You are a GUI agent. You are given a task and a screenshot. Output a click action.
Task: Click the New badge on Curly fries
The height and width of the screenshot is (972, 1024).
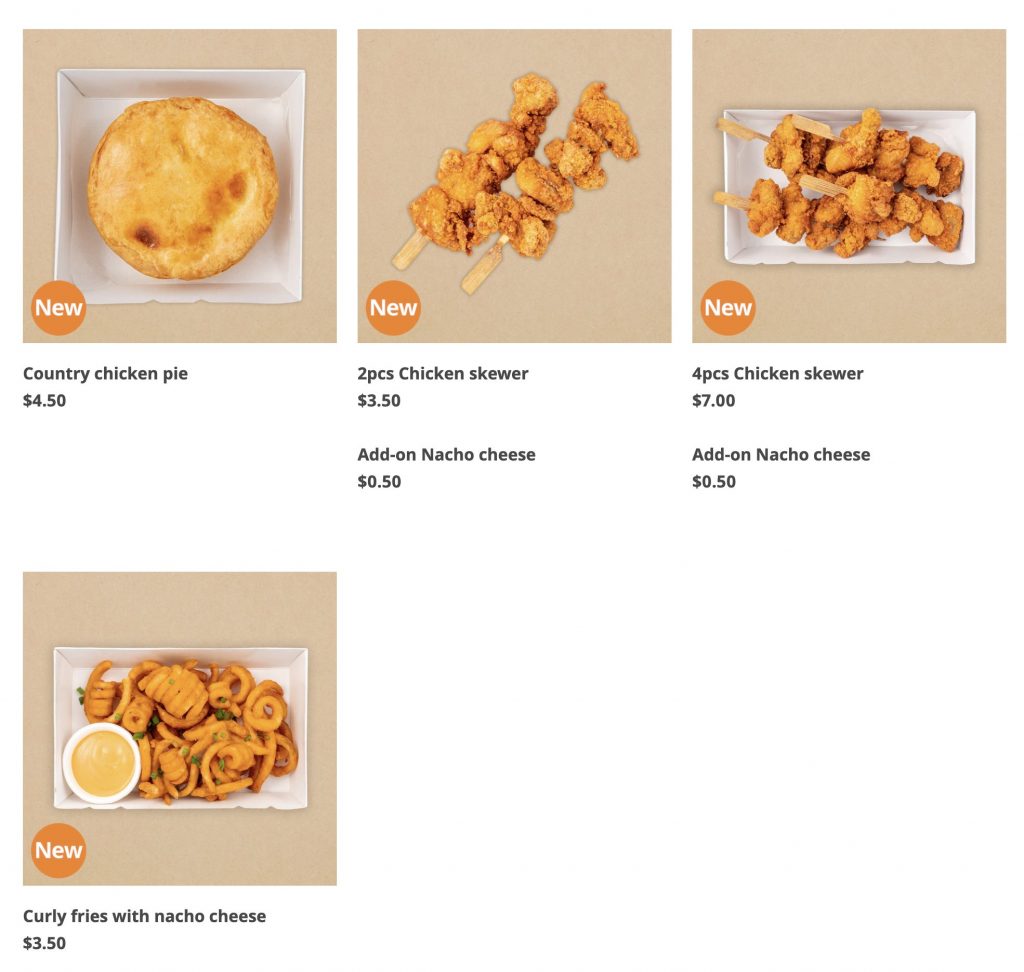[59, 851]
